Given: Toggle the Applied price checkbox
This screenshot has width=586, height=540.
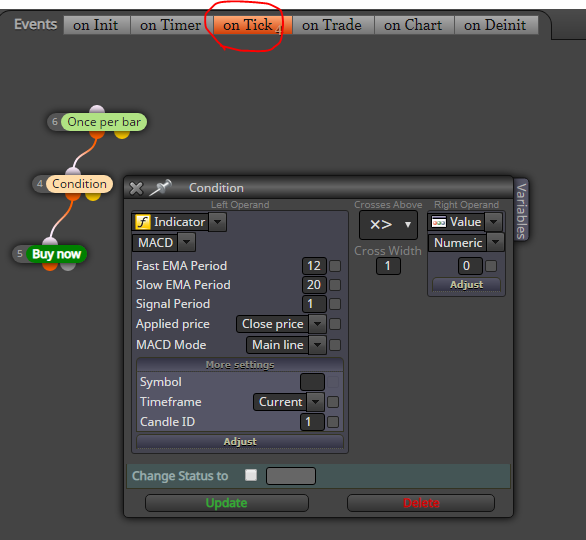Looking at the screenshot, I should point(335,324).
